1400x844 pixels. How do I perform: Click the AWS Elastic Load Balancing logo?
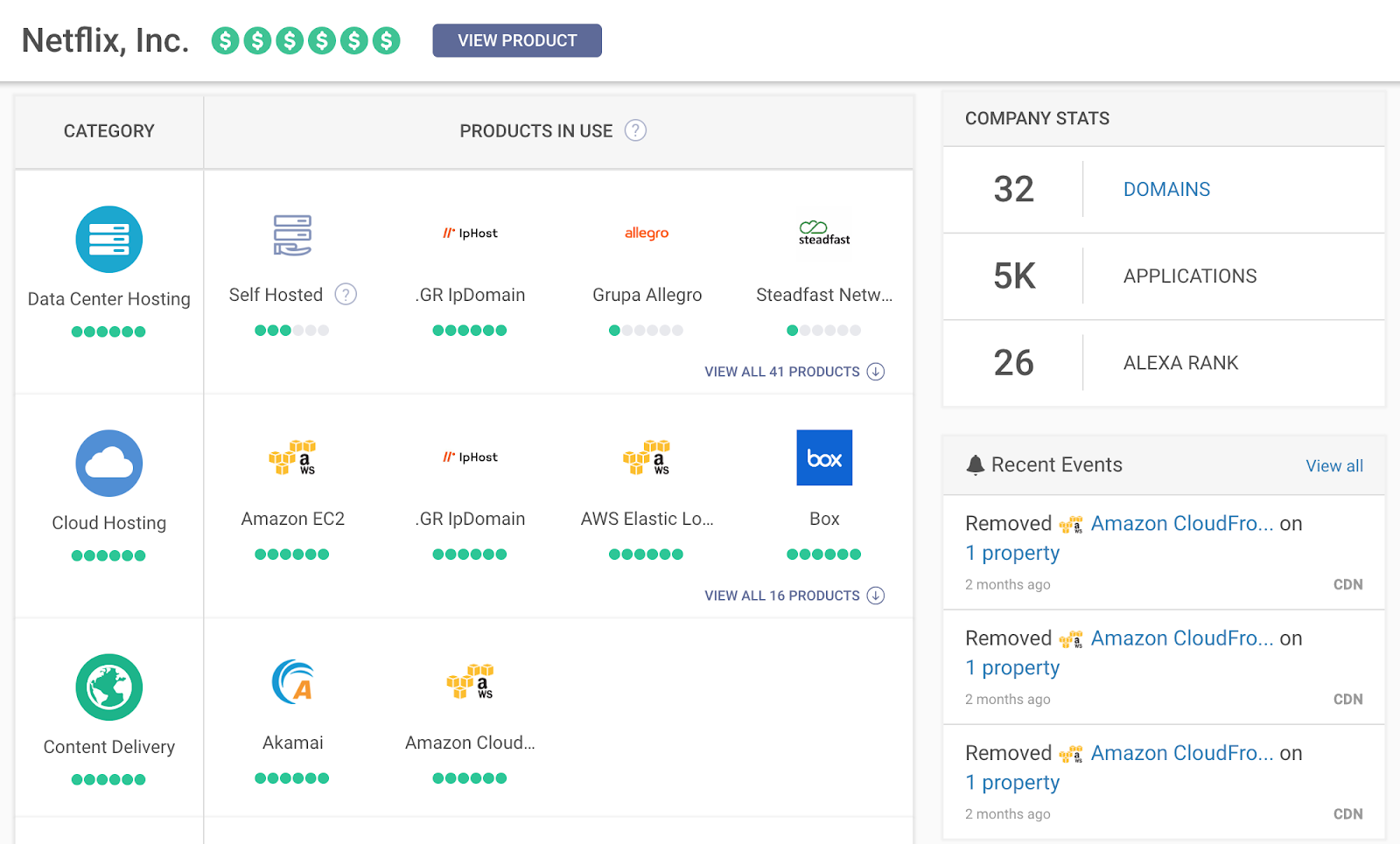[x=647, y=457]
